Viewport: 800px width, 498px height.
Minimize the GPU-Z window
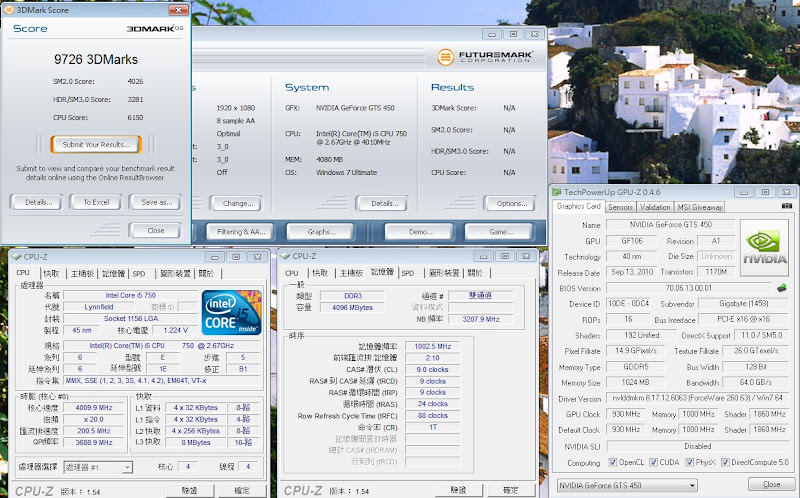coord(744,192)
